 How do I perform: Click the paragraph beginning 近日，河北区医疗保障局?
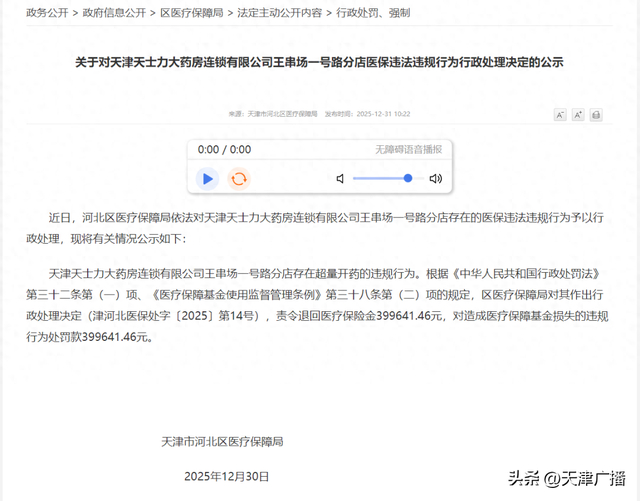pyautogui.click(x=315, y=228)
